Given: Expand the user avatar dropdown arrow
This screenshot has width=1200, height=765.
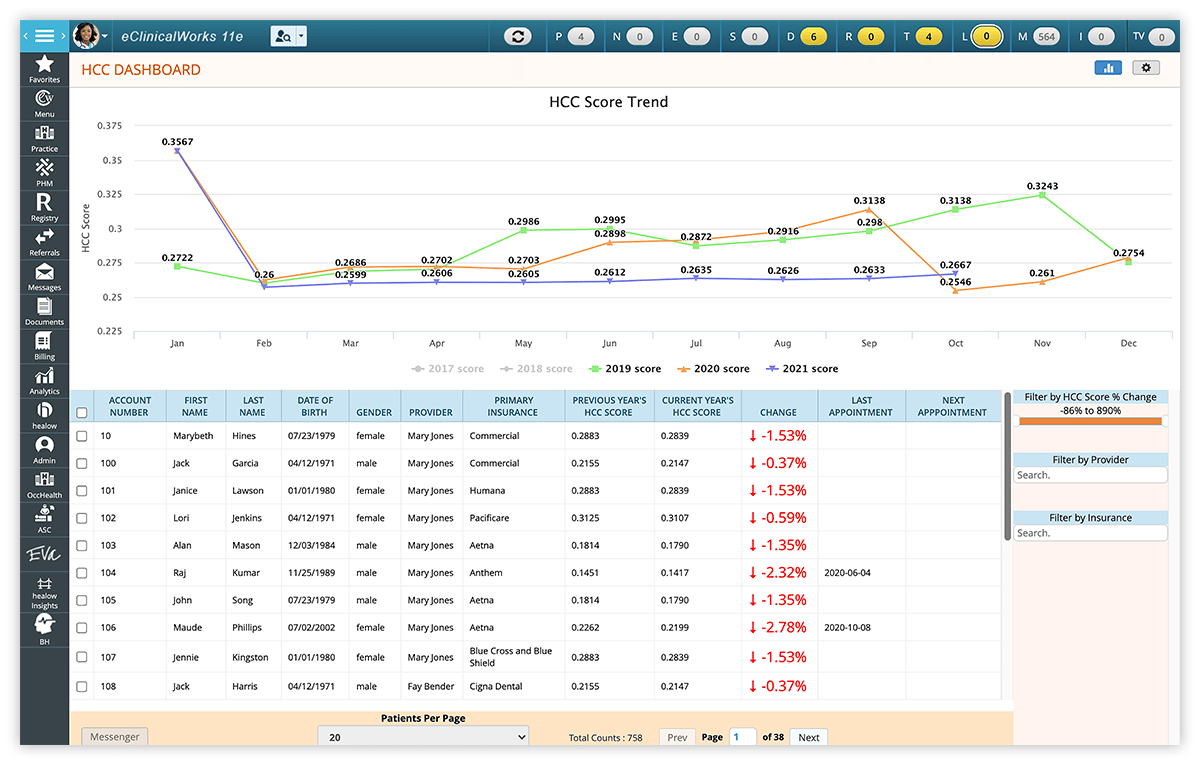Looking at the screenshot, I should (105, 36).
